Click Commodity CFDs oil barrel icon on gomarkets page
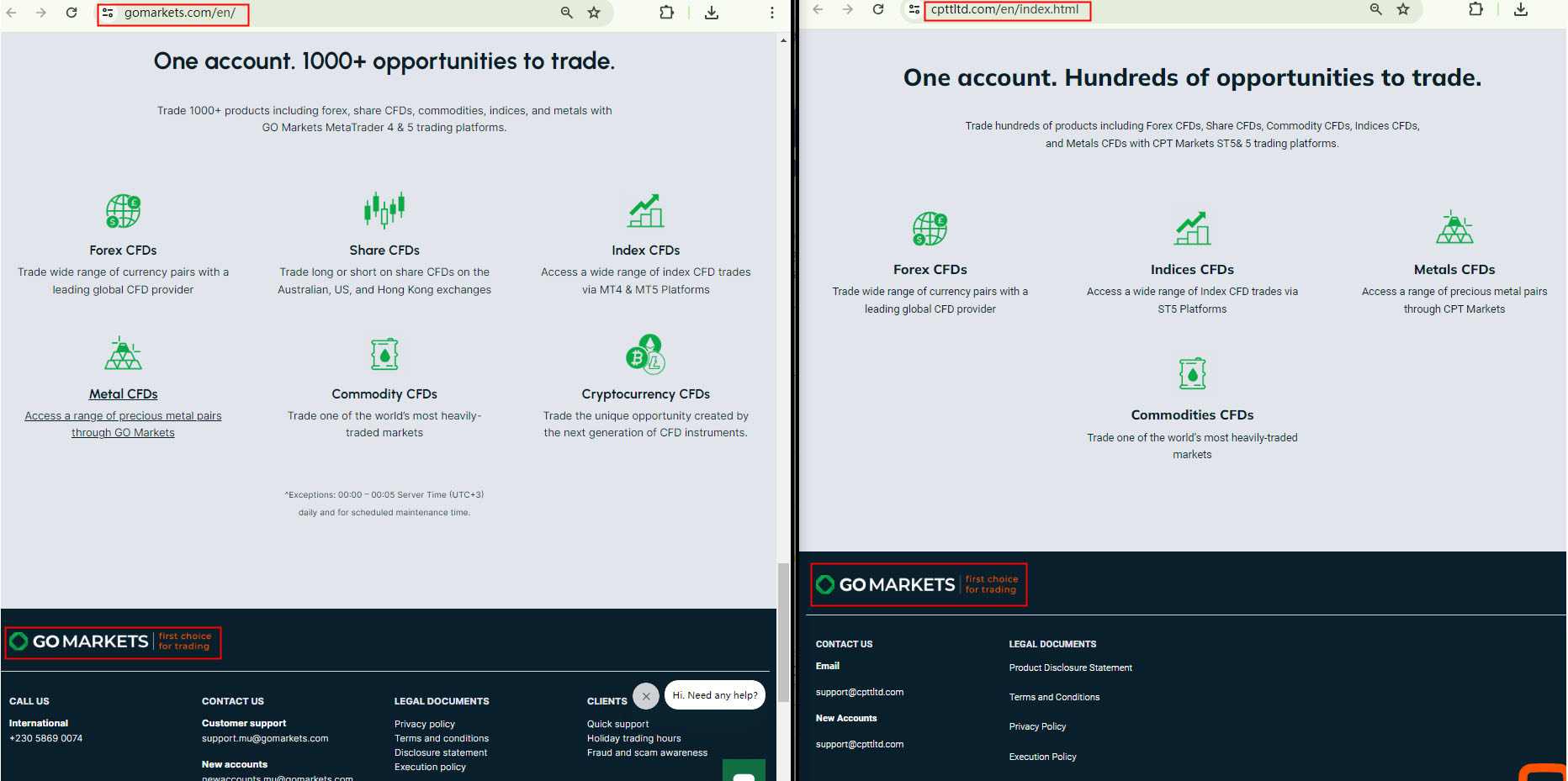The width and height of the screenshot is (1568, 781). 384,354
